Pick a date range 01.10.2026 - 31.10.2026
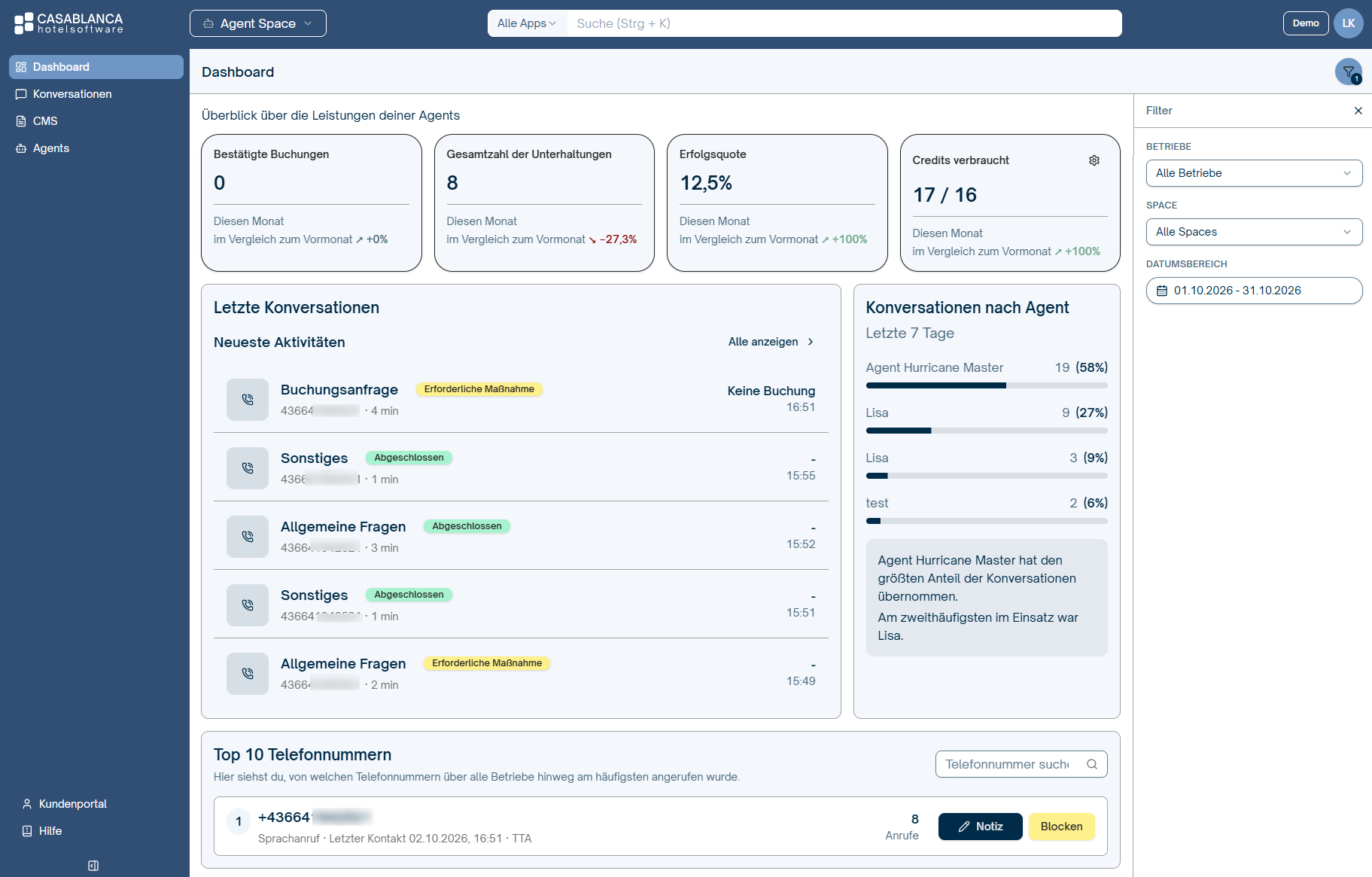Viewport: 1372px width, 877px height. [x=1254, y=291]
